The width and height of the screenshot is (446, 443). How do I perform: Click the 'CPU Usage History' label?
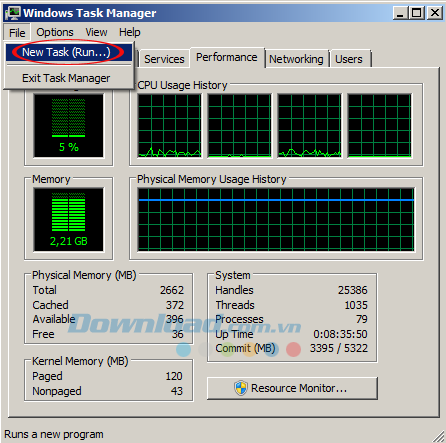[x=182, y=85]
